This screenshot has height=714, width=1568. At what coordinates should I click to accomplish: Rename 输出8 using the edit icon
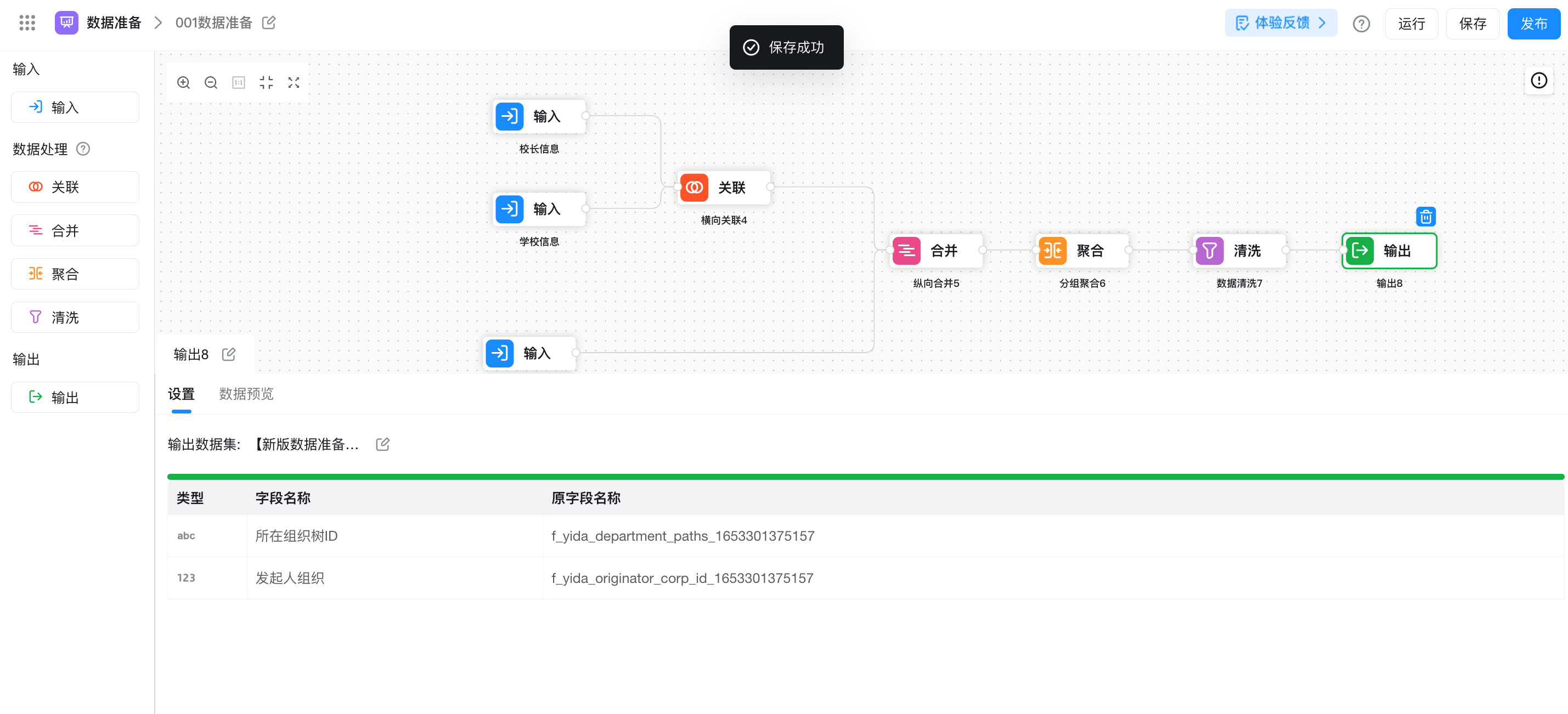coord(229,355)
